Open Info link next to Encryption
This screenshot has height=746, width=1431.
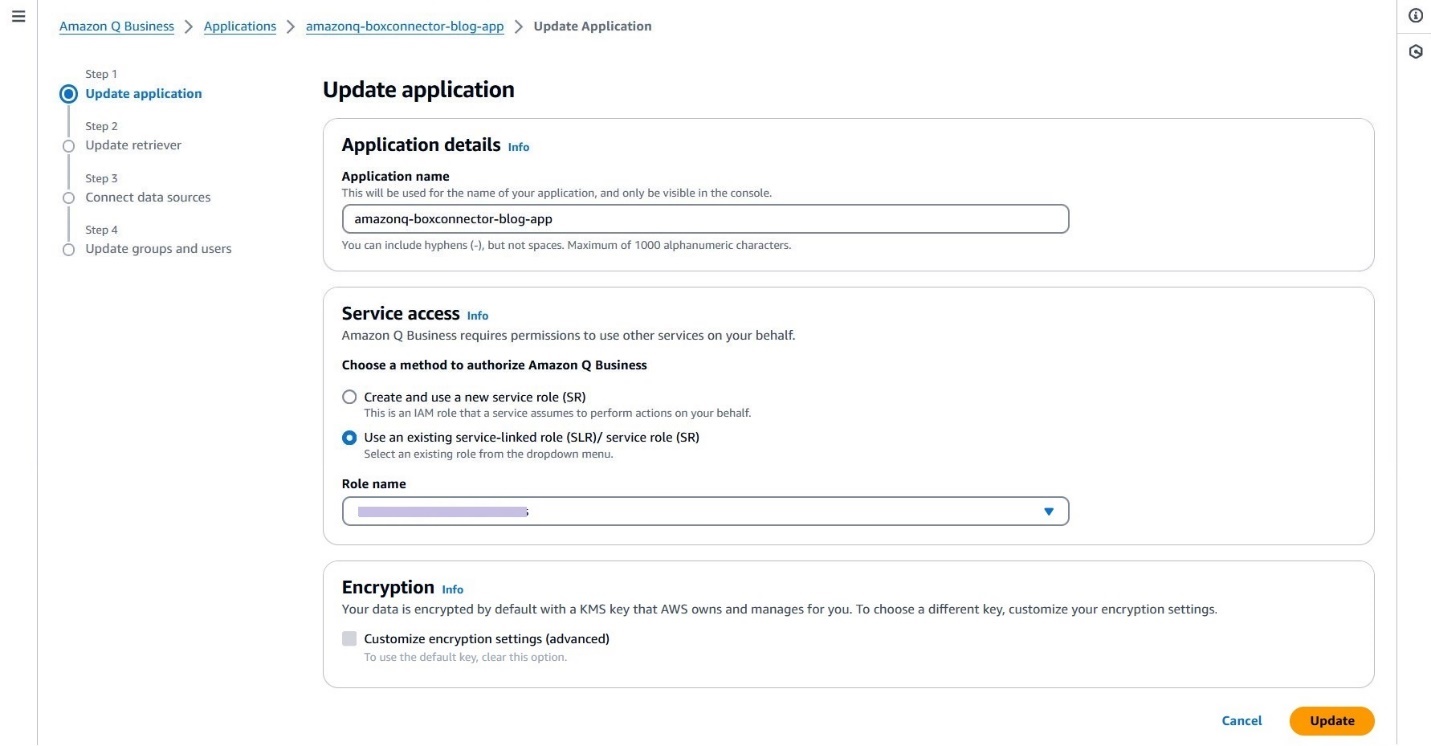[x=453, y=590]
